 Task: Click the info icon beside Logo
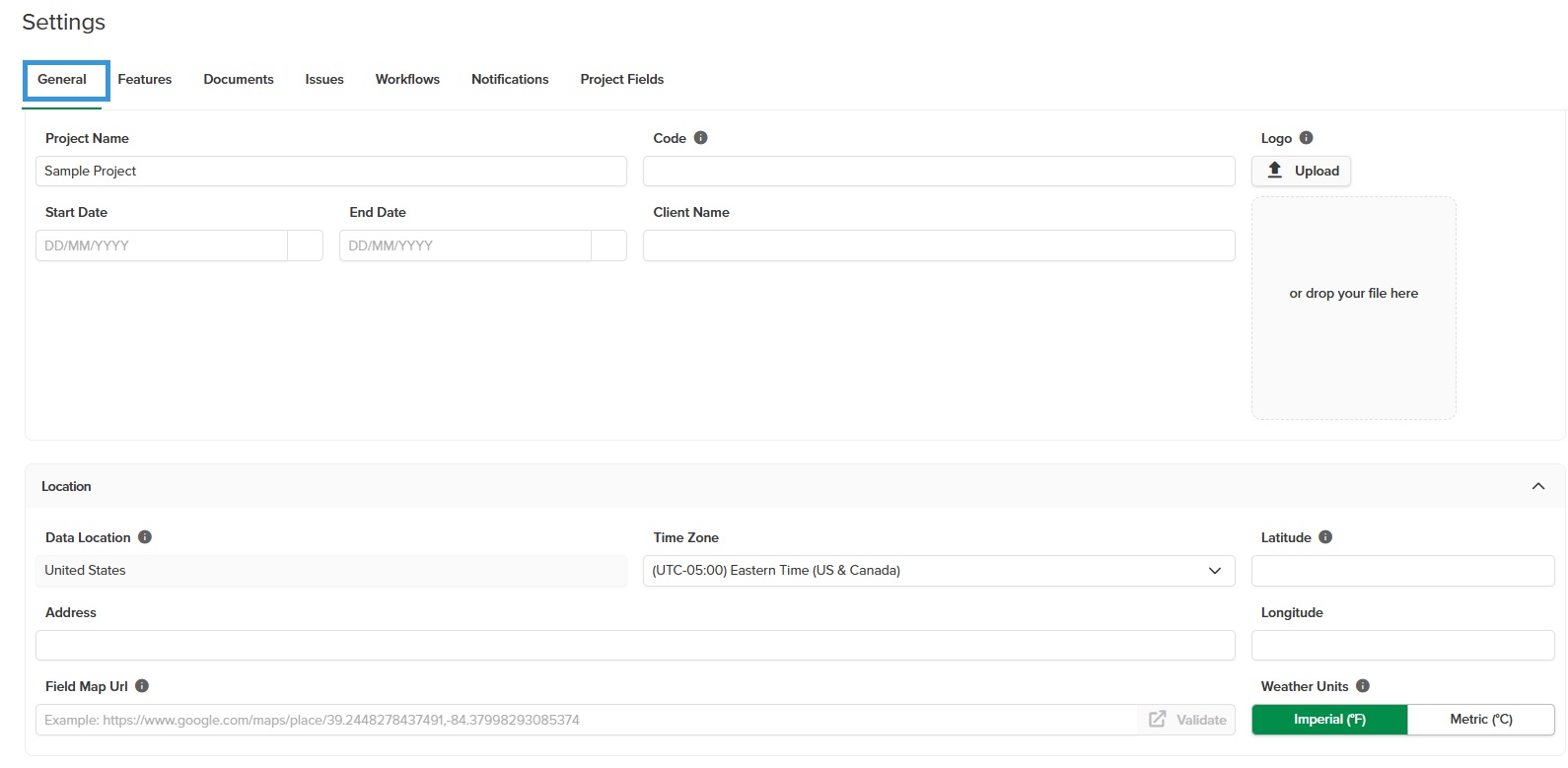(x=1306, y=138)
